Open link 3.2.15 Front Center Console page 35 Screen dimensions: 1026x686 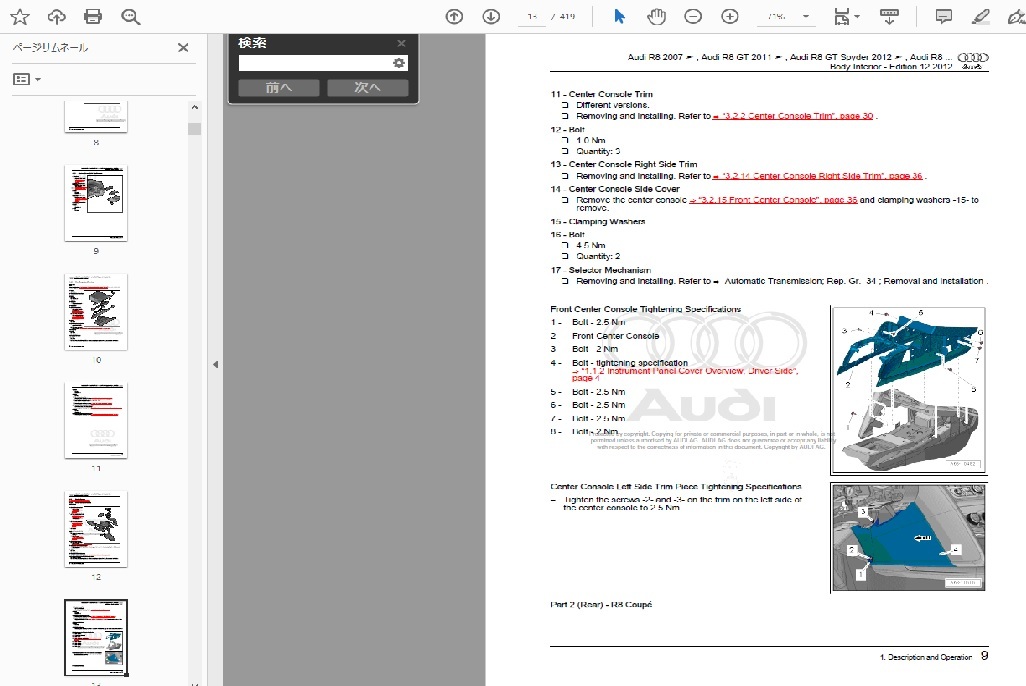[x=773, y=200]
